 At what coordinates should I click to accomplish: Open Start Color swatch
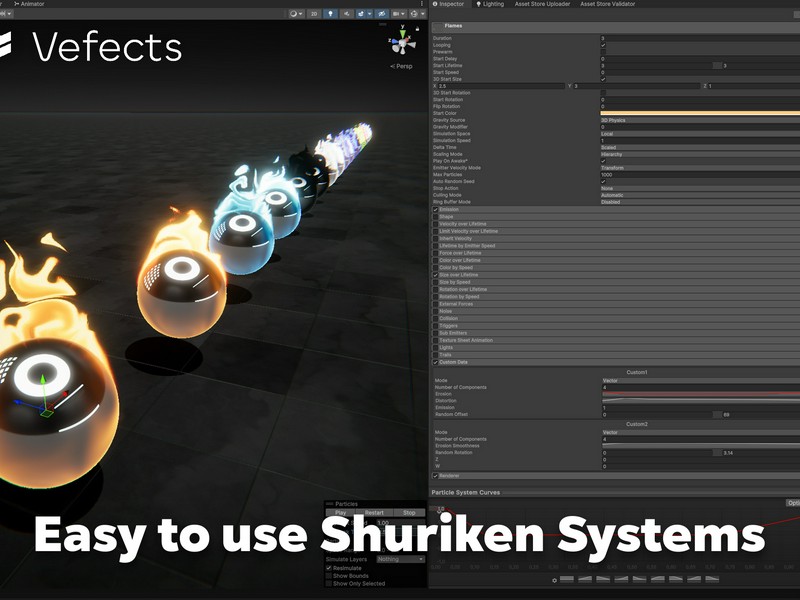[700, 113]
